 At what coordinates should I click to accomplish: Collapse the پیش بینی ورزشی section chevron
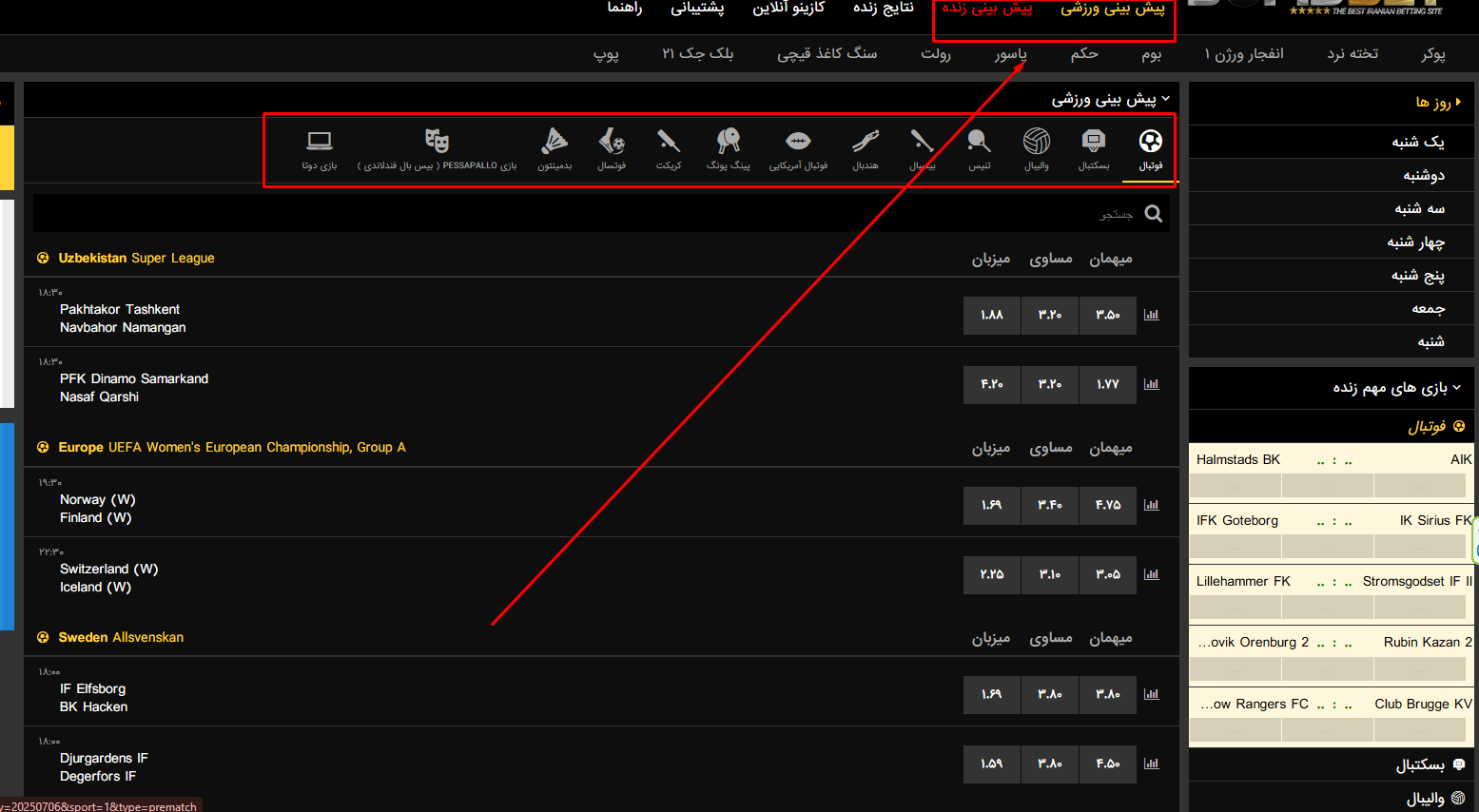pyautogui.click(x=1166, y=99)
